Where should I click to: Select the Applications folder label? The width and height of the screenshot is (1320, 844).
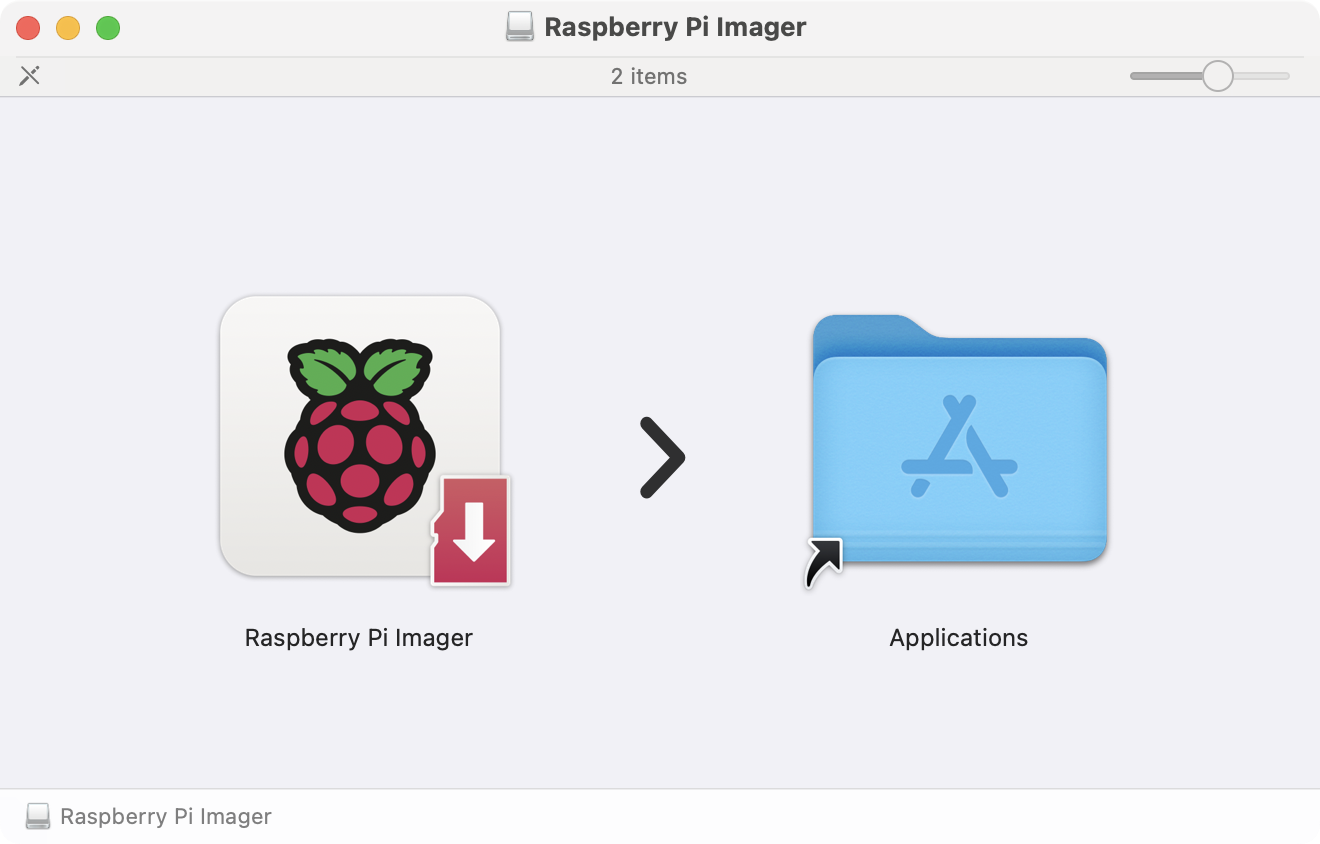[958, 637]
